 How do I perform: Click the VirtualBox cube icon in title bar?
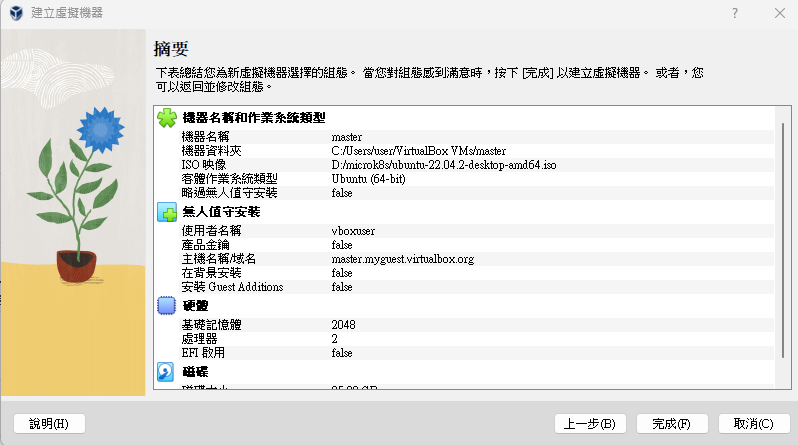coord(16,13)
